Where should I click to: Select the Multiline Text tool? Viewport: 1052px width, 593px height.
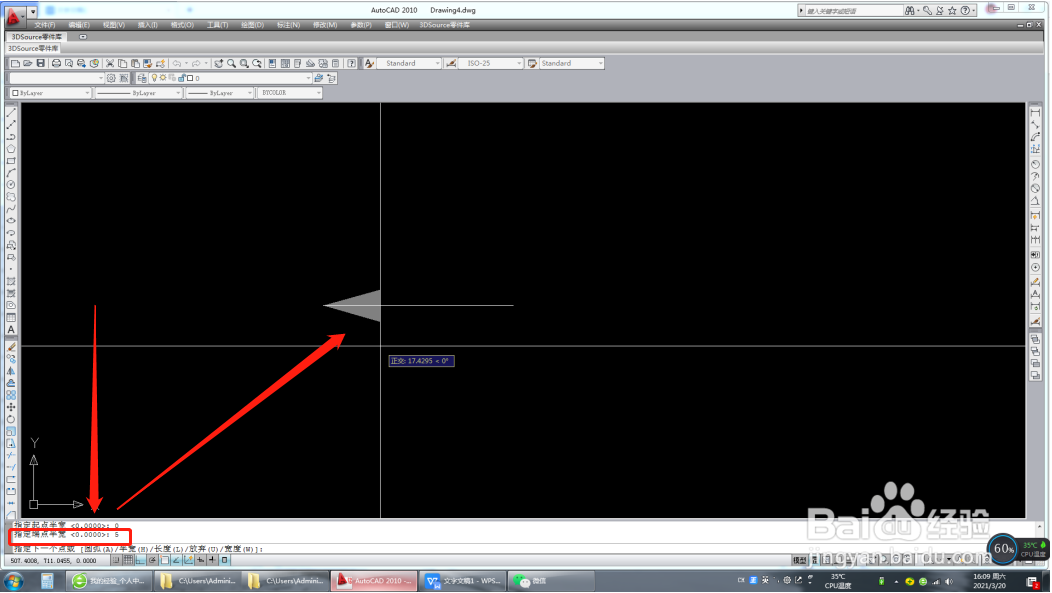11,329
